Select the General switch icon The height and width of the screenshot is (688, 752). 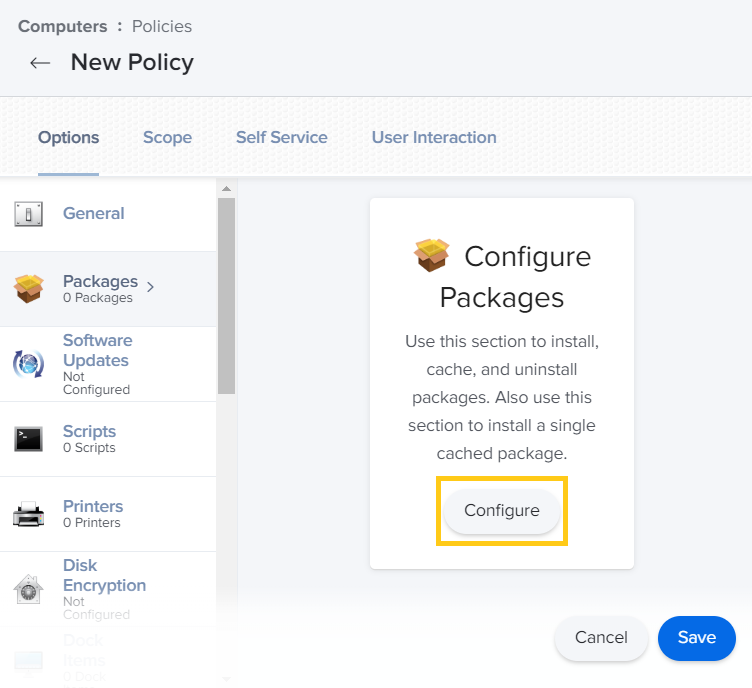(x=28, y=214)
